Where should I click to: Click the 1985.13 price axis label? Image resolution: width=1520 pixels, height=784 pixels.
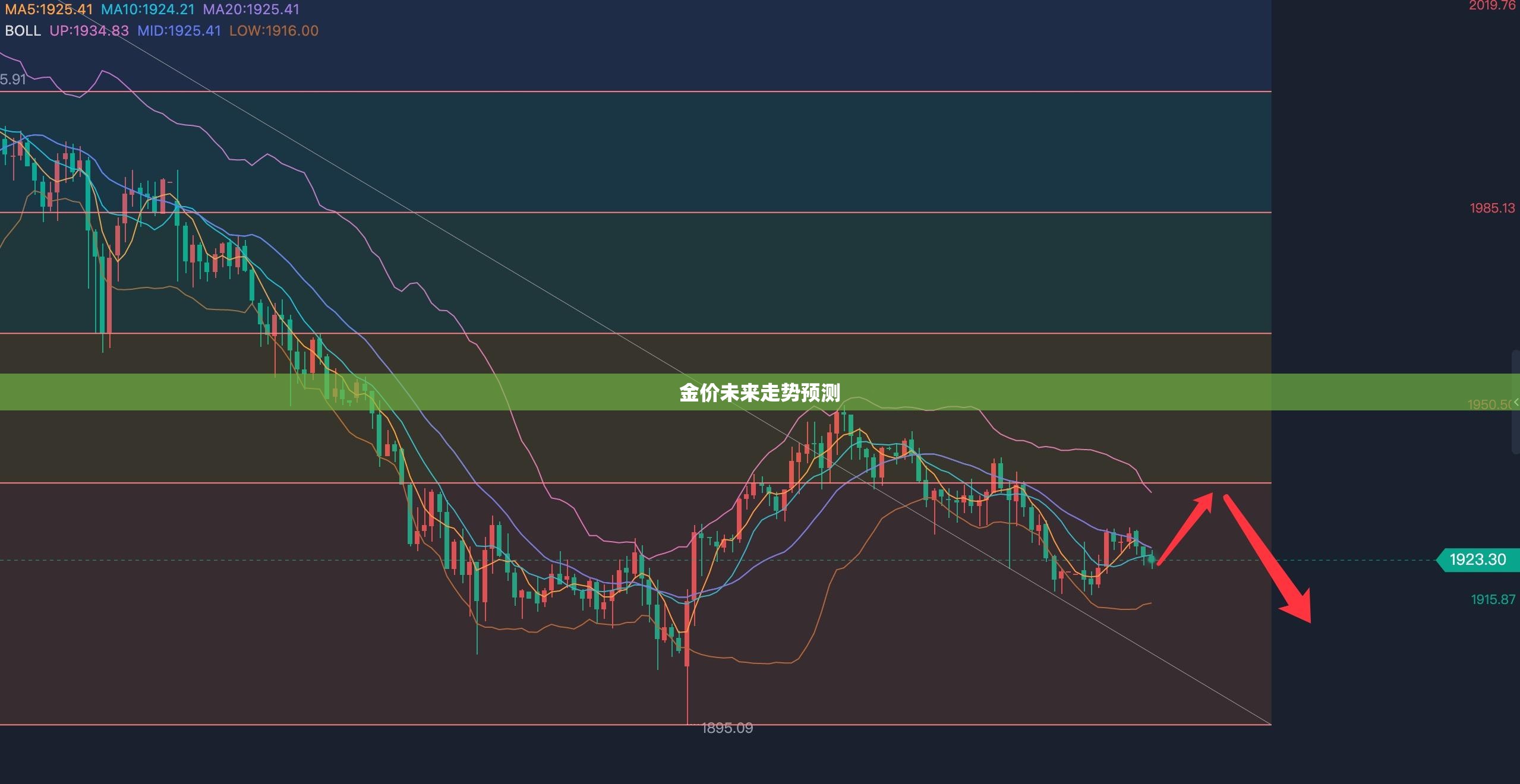pyautogui.click(x=1492, y=208)
